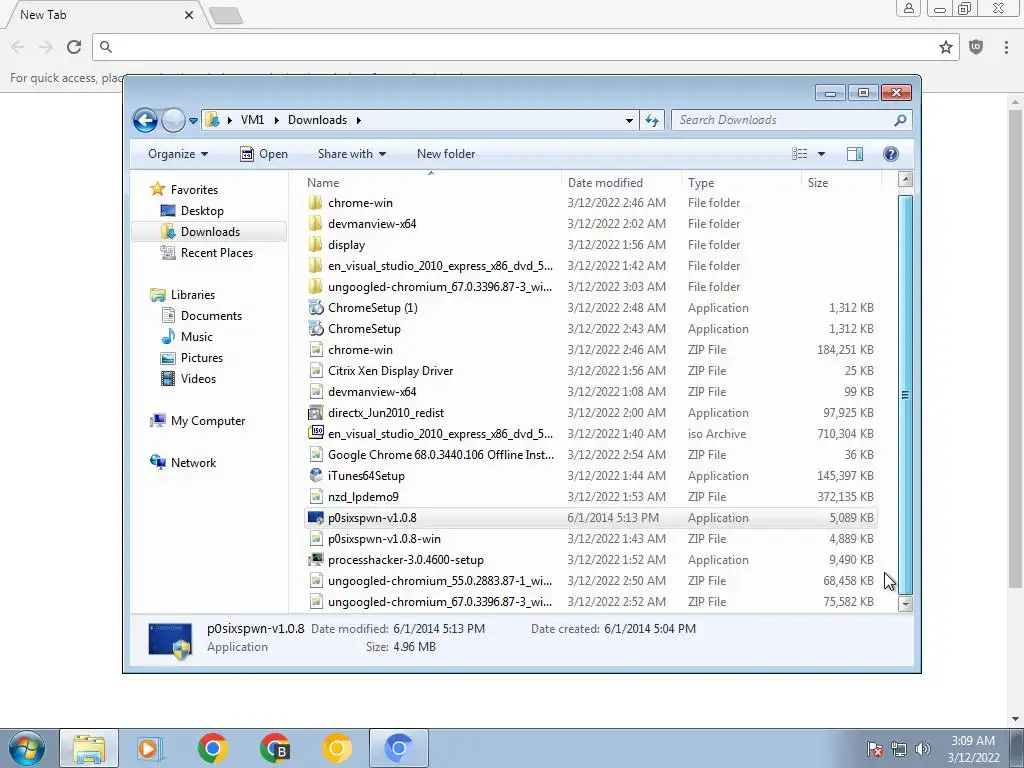The width and height of the screenshot is (1024, 768).
Task: Select the en_visual_studio_2010 folder icon
Action: point(315,266)
